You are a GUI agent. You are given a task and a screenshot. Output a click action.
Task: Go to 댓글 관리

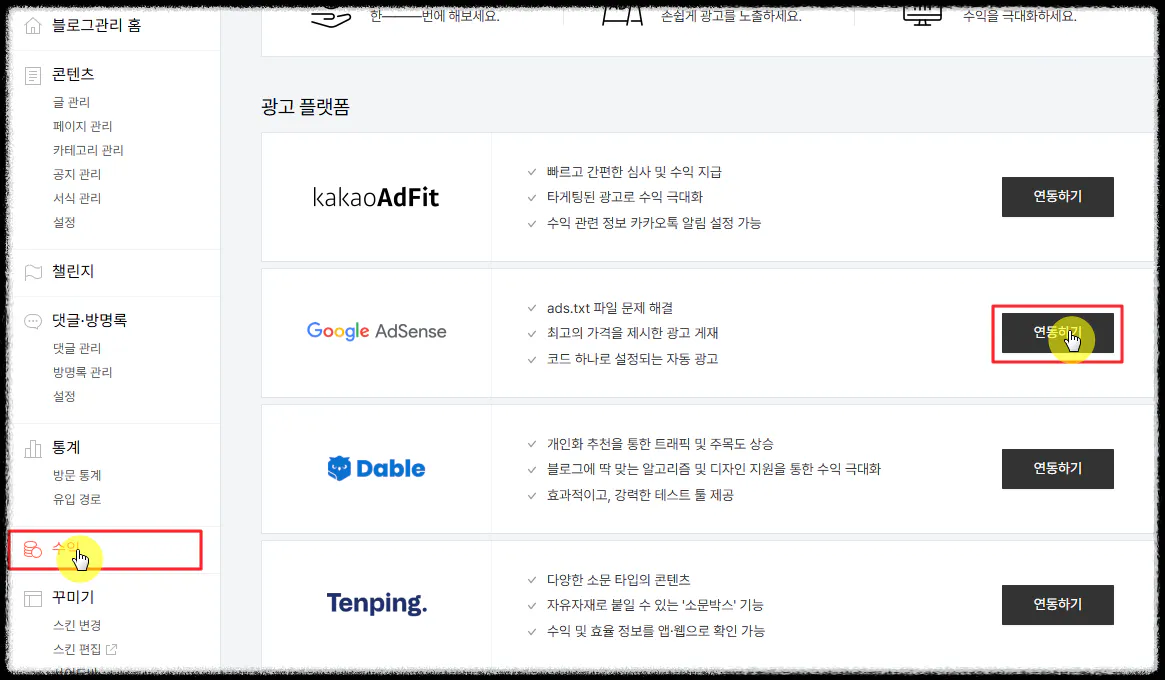(x=77, y=349)
